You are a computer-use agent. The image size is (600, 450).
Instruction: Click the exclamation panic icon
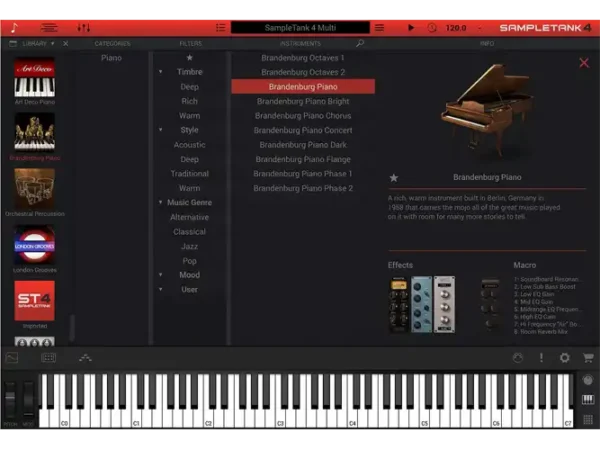click(x=541, y=358)
